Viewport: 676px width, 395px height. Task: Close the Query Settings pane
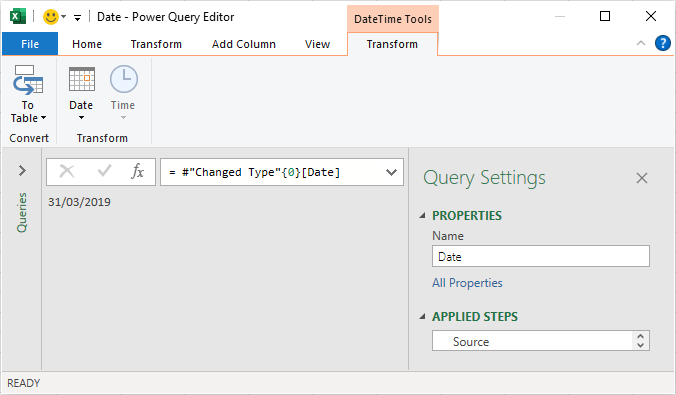(642, 178)
